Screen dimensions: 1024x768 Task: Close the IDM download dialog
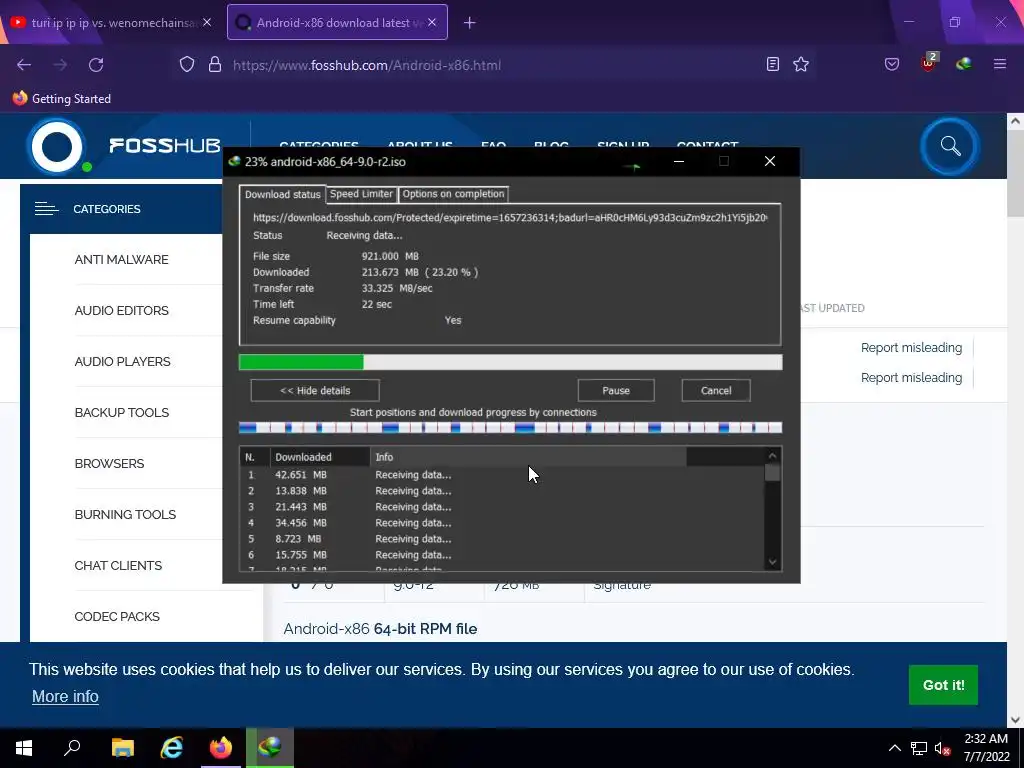770,161
